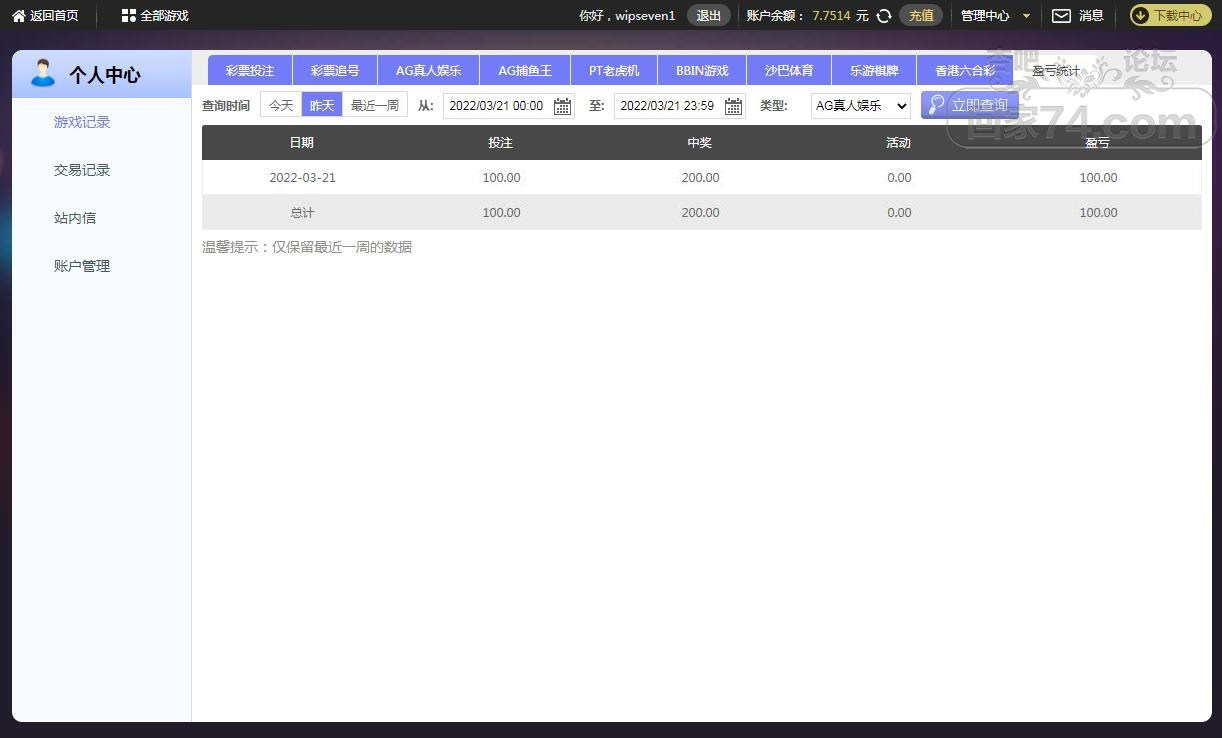Select the 最近一周 time range option
1222x738 pixels.
coord(375,105)
